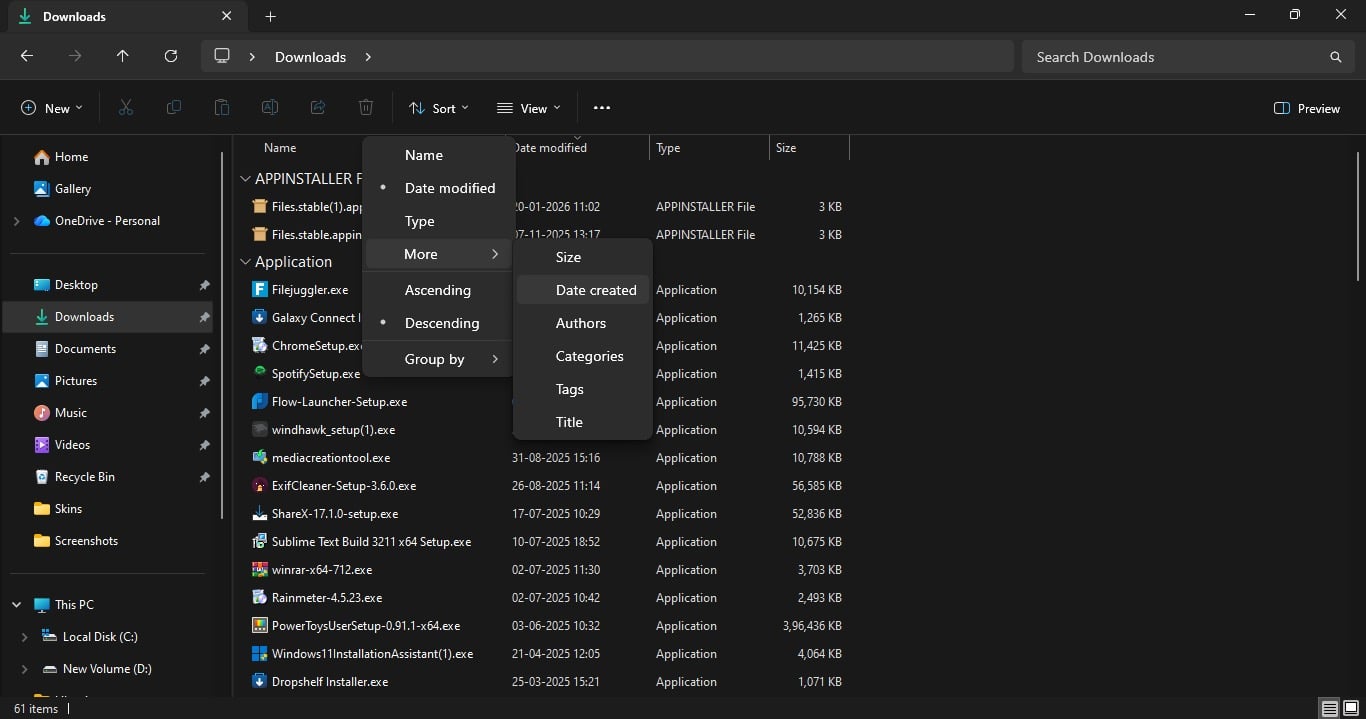This screenshot has height=719, width=1366.
Task: Add a new tab with plus icon
Action: coord(270,17)
